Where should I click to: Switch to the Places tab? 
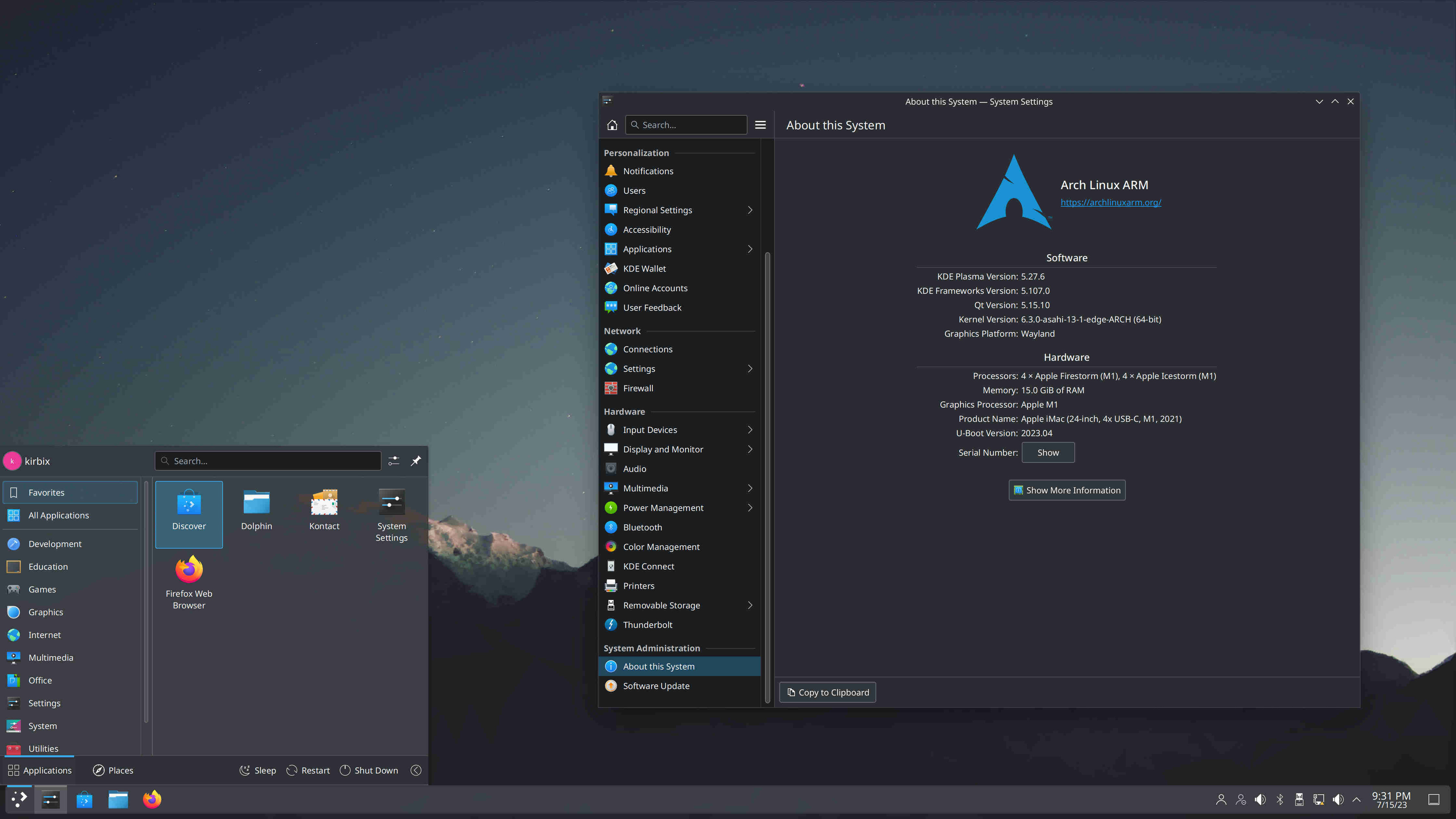(x=113, y=770)
